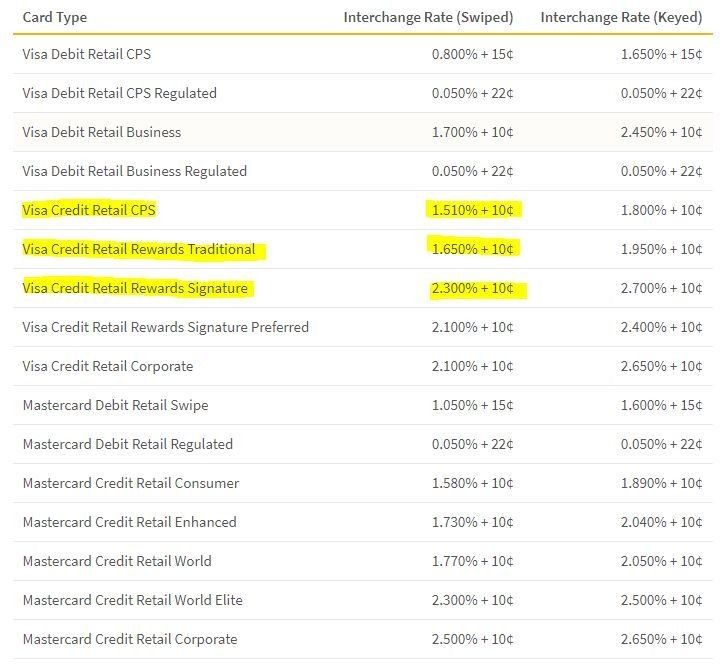
Task: Click Mastercard Credit Retail Enhanced label
Action: click(130, 522)
